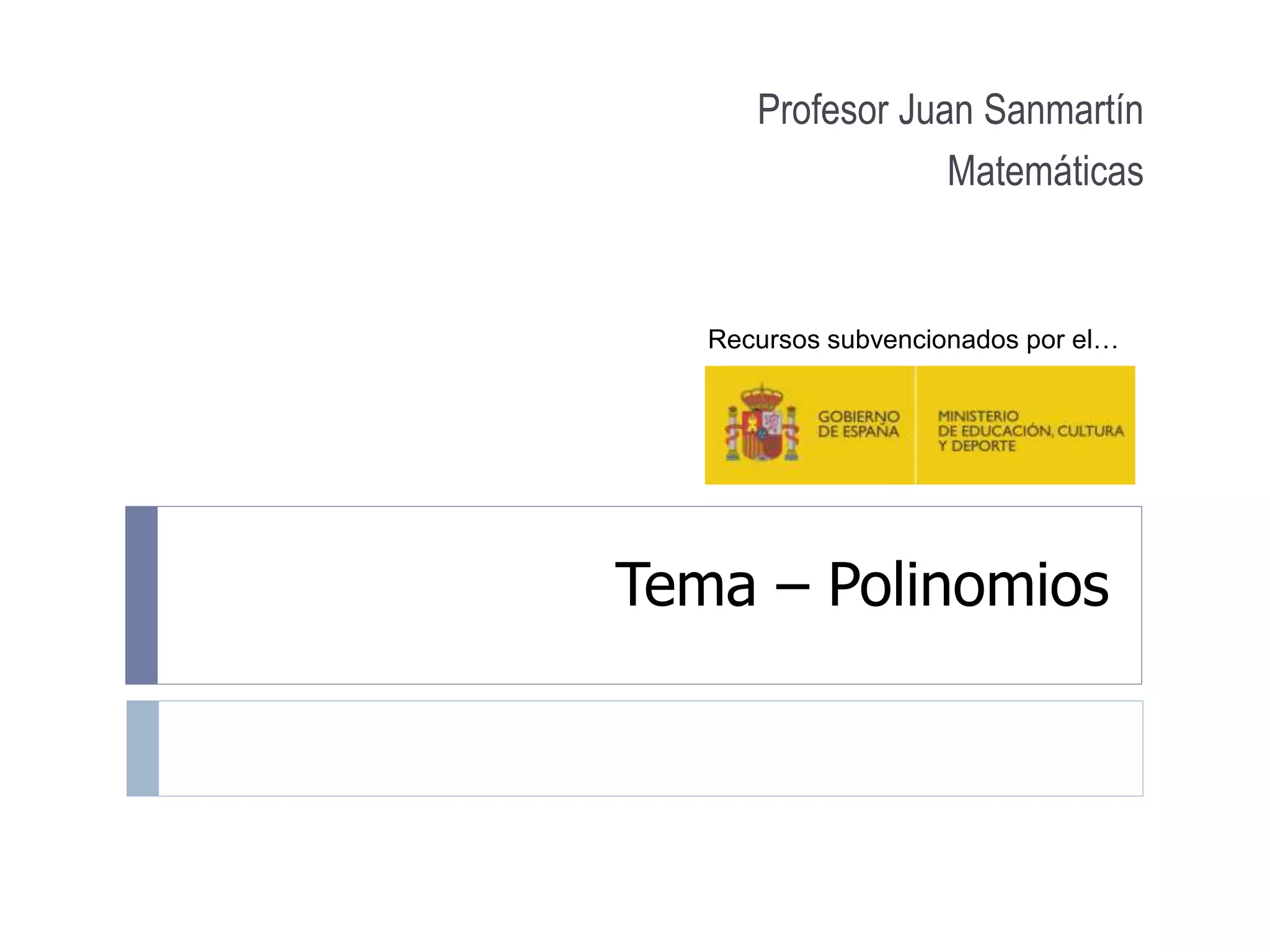This screenshot has width=1270, height=952.
Task: Click inside the empty subtitle placeholder box
Action: [651, 748]
